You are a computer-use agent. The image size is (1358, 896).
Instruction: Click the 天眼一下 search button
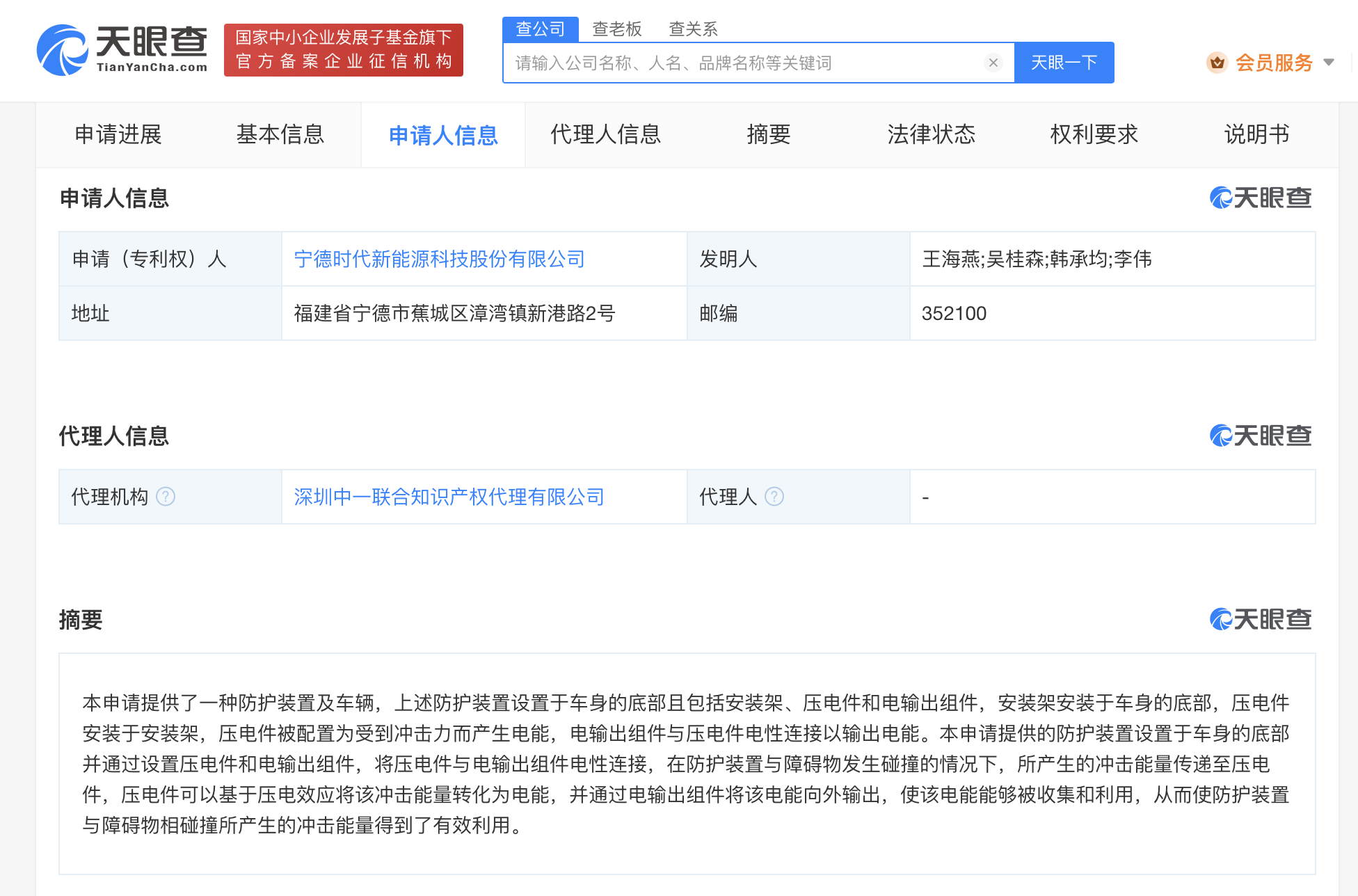1065,62
